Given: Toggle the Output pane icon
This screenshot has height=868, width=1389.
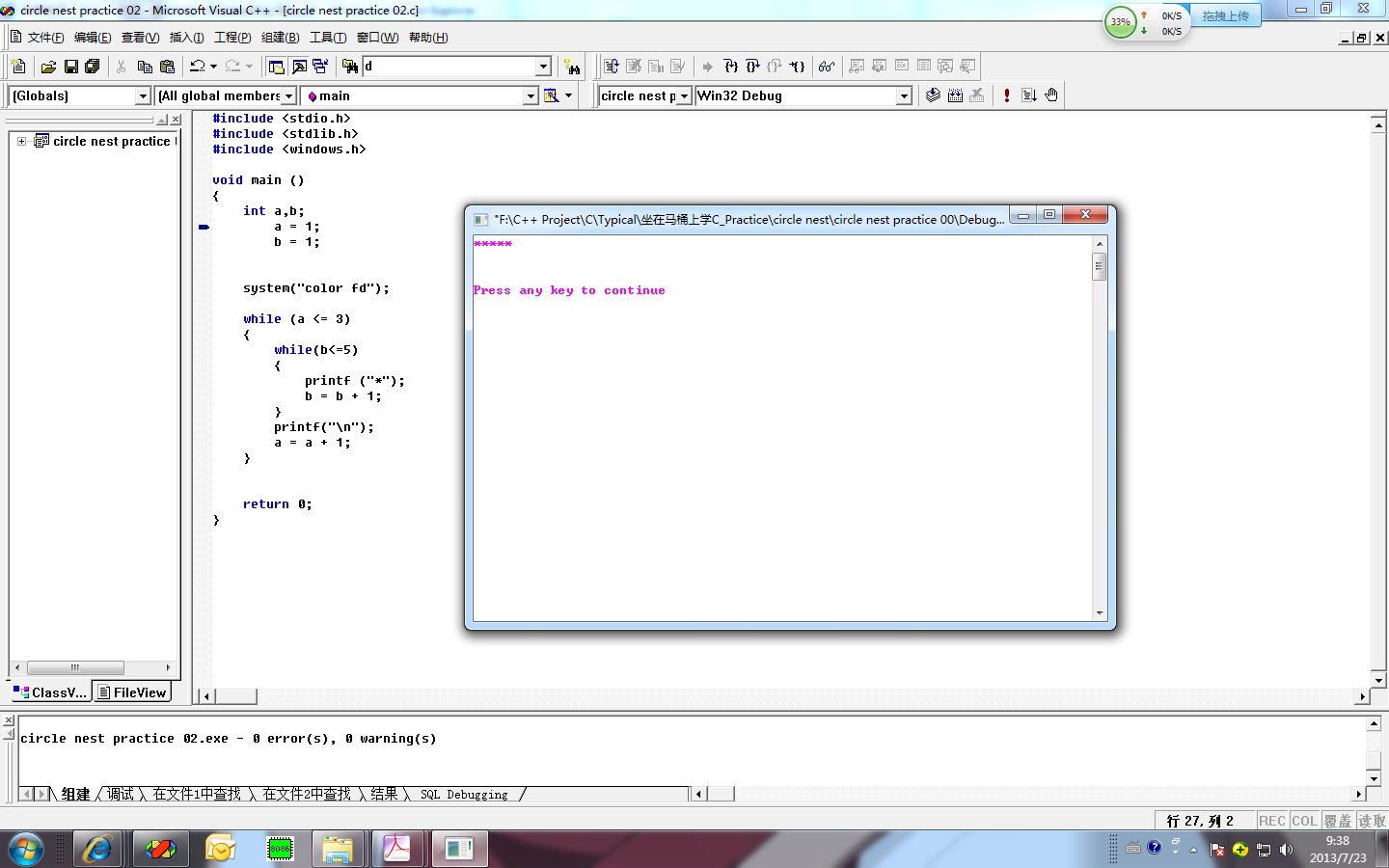Looking at the screenshot, I should pyautogui.click(x=299, y=67).
